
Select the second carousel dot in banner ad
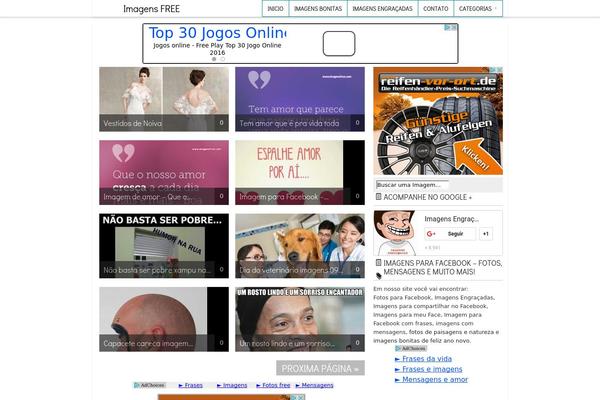[x=222, y=59]
